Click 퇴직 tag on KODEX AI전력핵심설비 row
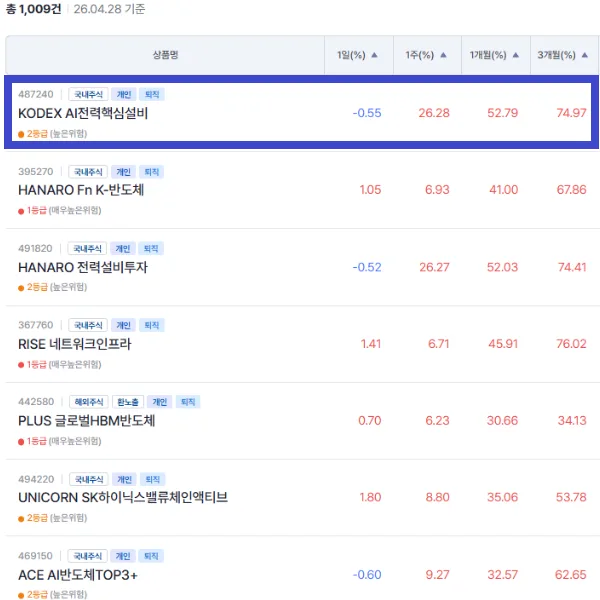The image size is (600, 600). point(152,94)
